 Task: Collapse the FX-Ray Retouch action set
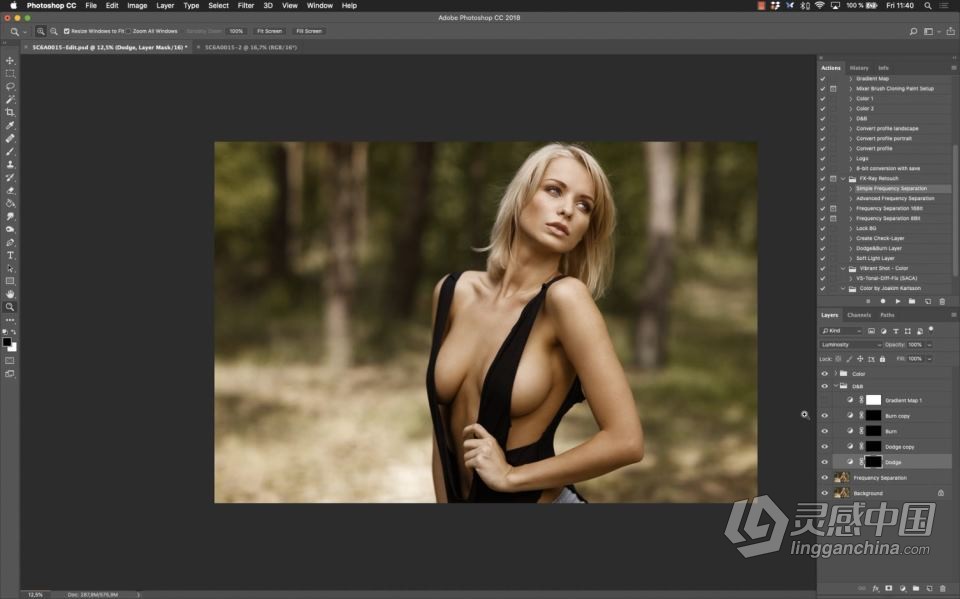(843, 179)
